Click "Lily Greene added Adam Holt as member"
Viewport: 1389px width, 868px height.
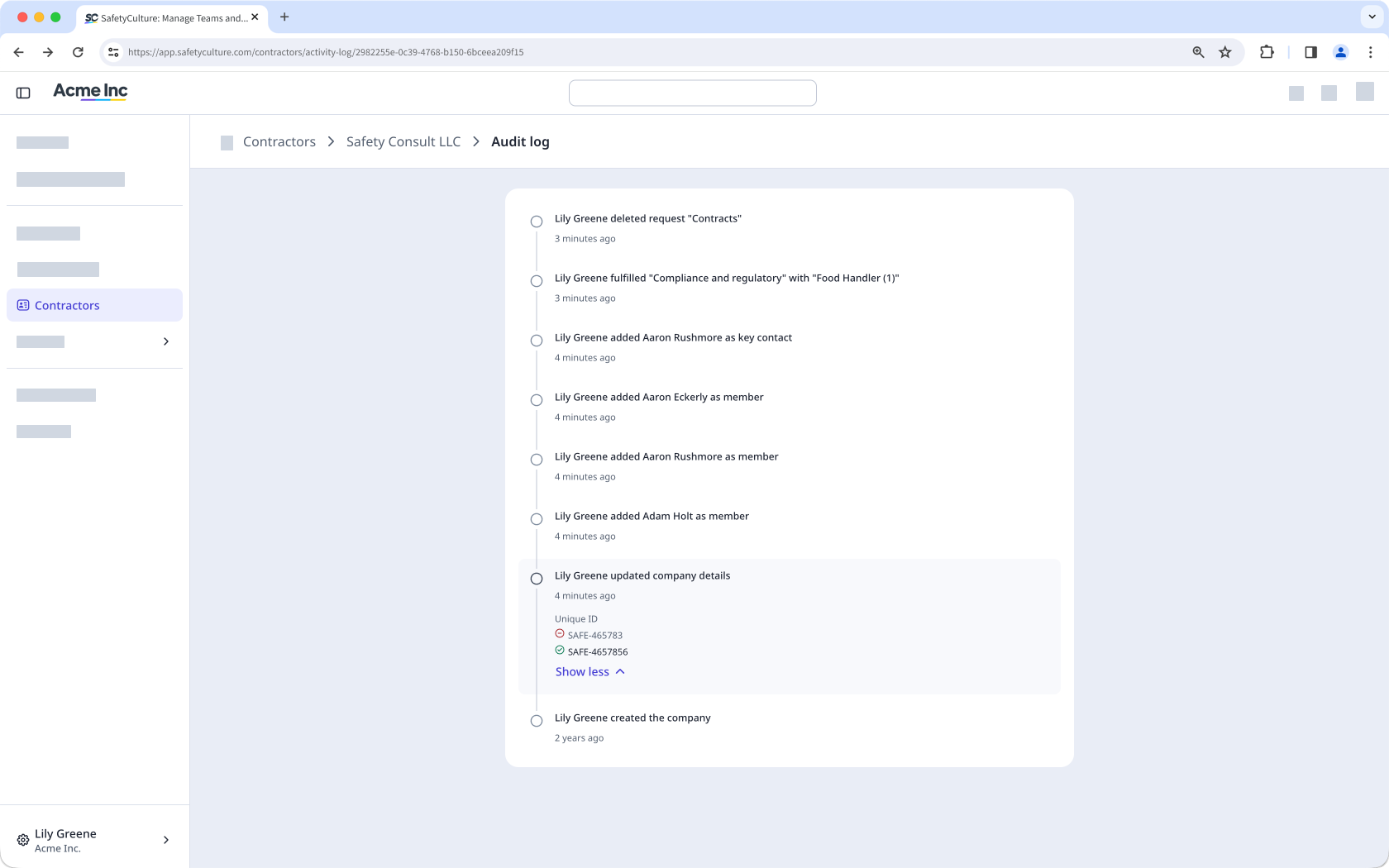click(x=652, y=516)
